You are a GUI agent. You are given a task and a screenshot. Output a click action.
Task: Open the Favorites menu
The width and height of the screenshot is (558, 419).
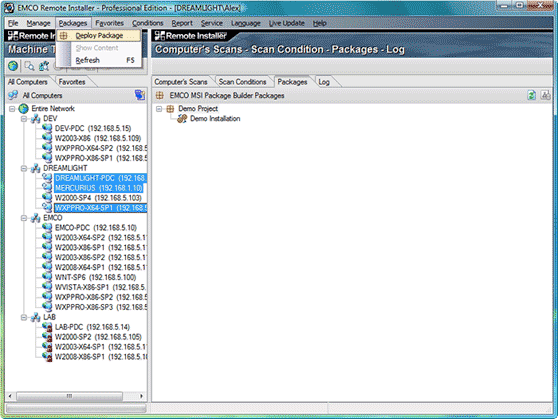(x=110, y=23)
